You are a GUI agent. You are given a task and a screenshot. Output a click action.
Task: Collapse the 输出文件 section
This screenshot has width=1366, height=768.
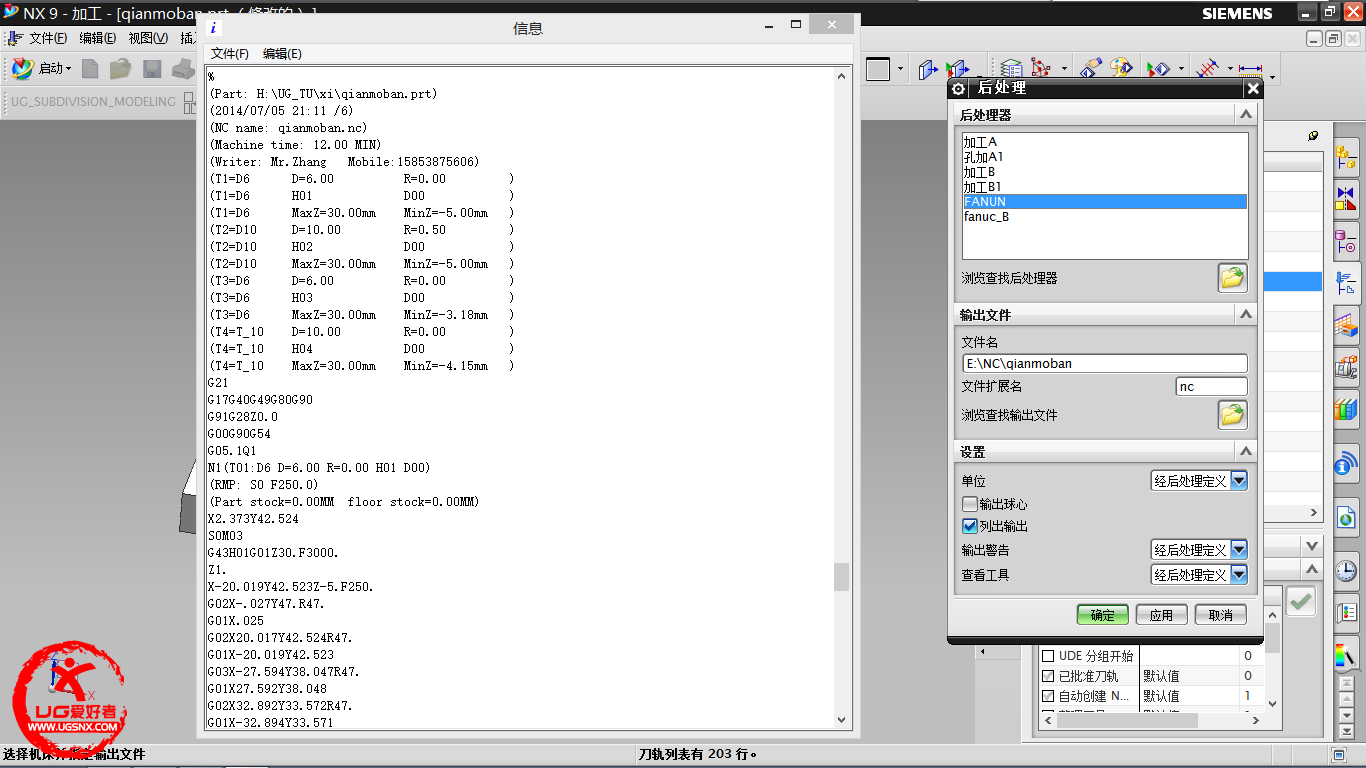coord(1246,314)
